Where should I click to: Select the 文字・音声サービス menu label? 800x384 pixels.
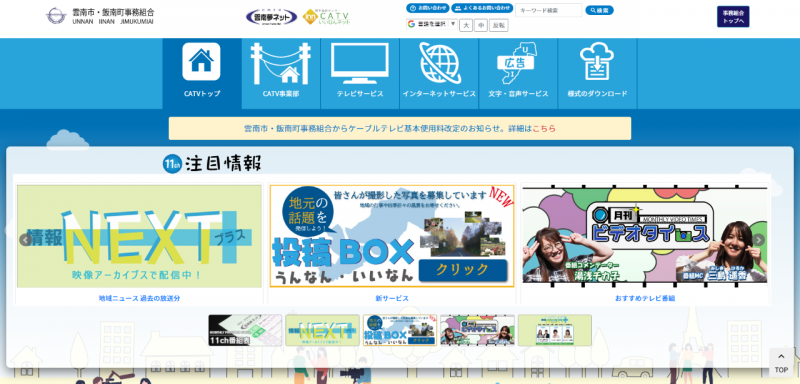(x=518, y=94)
